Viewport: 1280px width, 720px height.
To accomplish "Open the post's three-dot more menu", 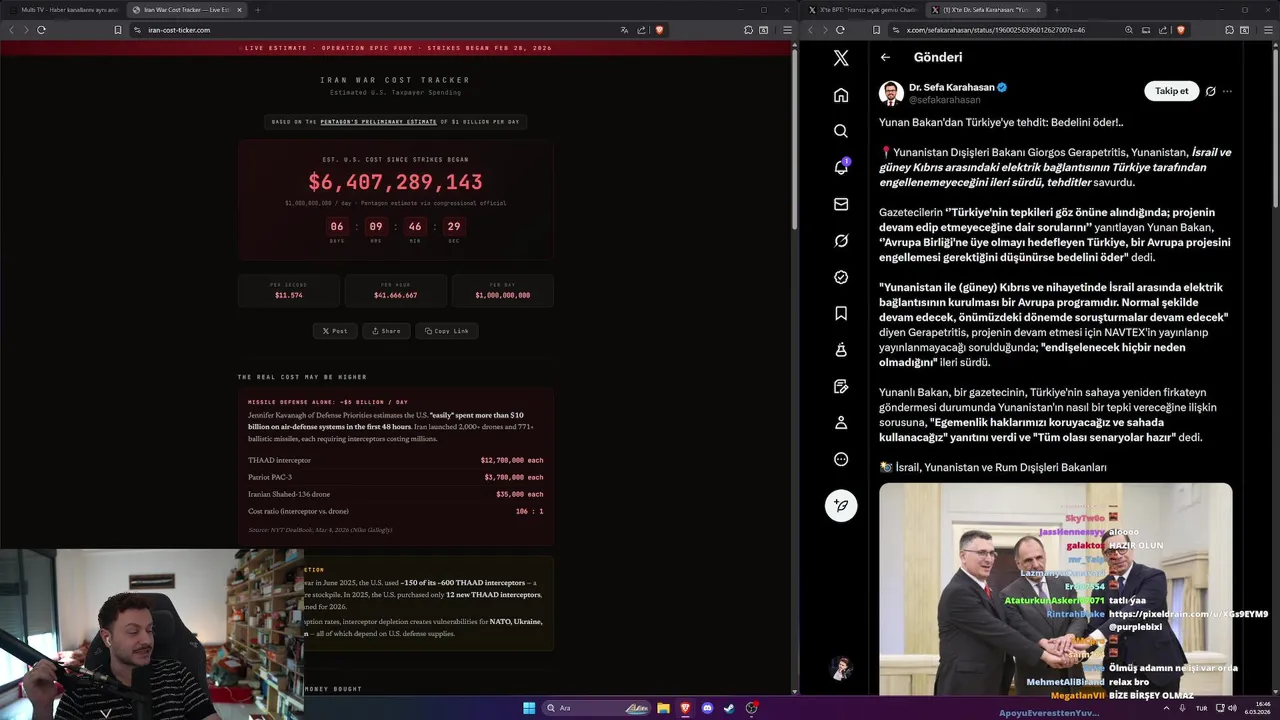I will [1227, 91].
